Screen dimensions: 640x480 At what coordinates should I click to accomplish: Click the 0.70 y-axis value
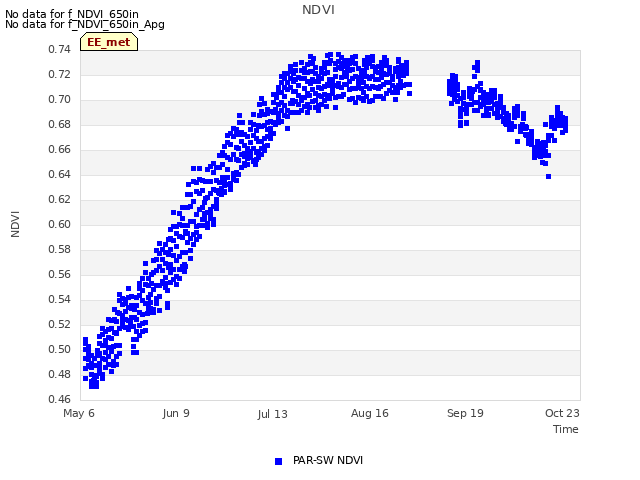click(60, 99)
